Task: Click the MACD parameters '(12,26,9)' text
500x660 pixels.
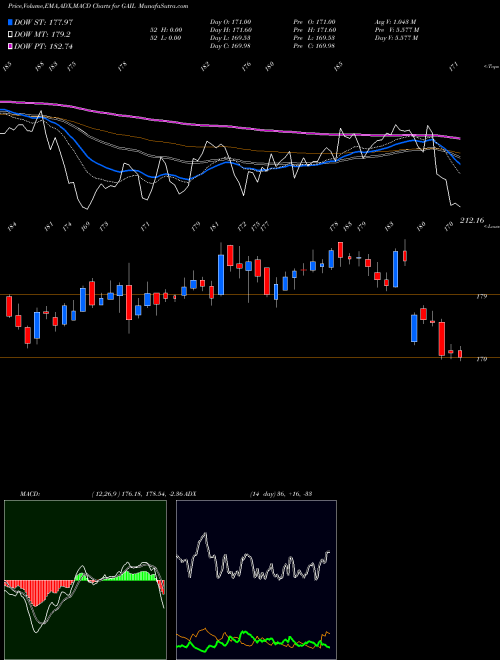Action: pos(105,494)
